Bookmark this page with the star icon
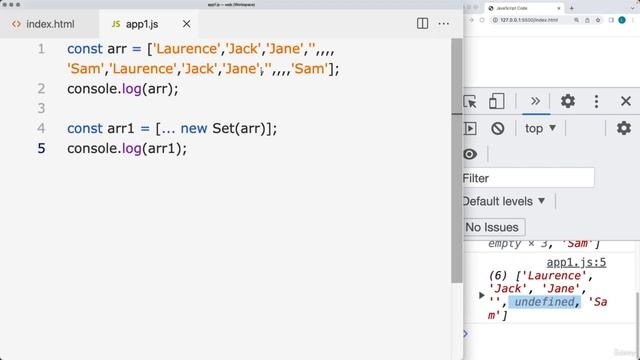640x360 pixels. pos(598,20)
